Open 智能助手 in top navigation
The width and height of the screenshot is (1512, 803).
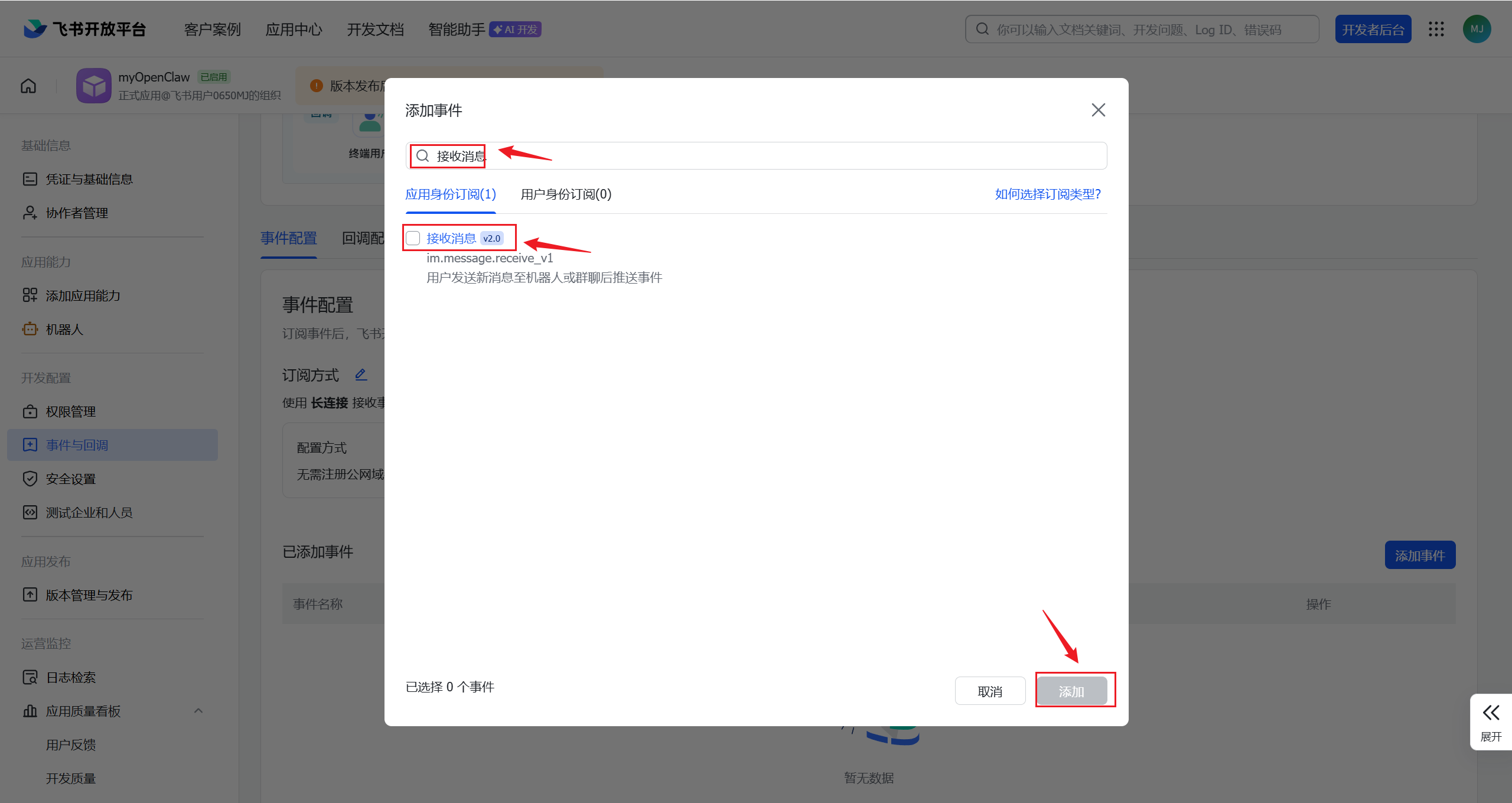point(457,30)
